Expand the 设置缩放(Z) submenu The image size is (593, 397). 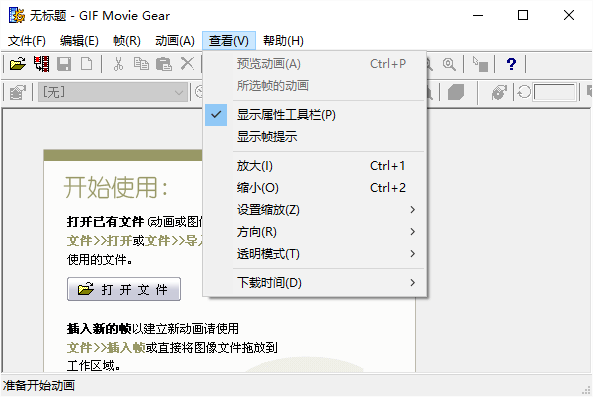(x=315, y=209)
